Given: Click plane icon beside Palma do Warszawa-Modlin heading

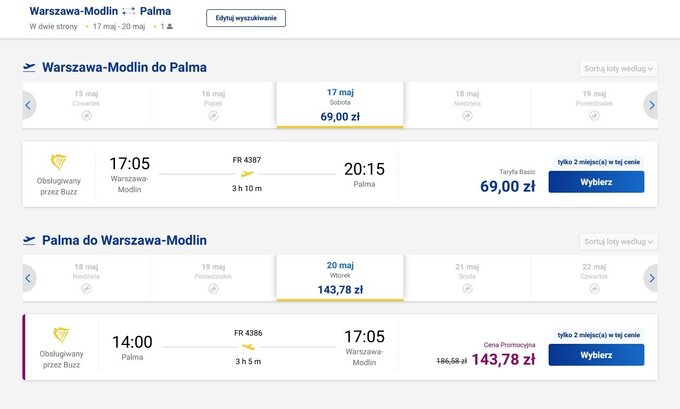Looking at the screenshot, I should pyautogui.click(x=29, y=241).
